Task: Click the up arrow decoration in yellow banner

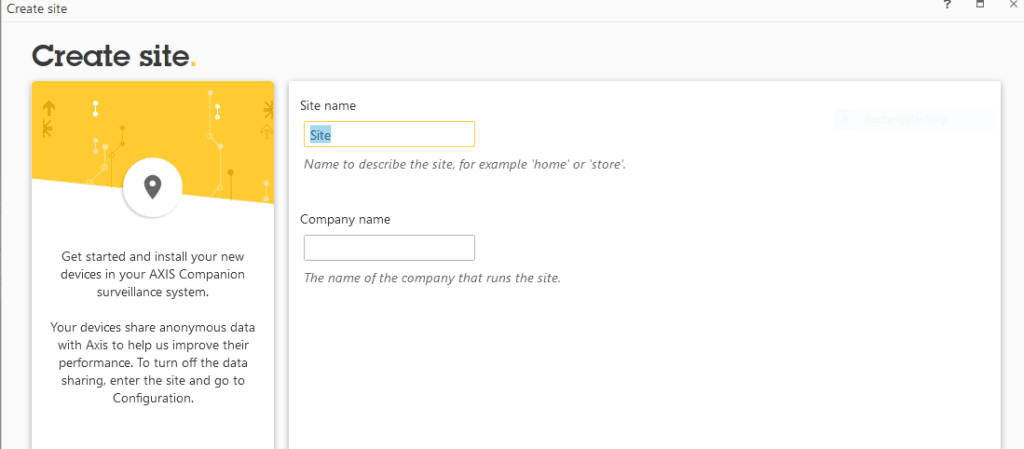Action: coord(49,108)
